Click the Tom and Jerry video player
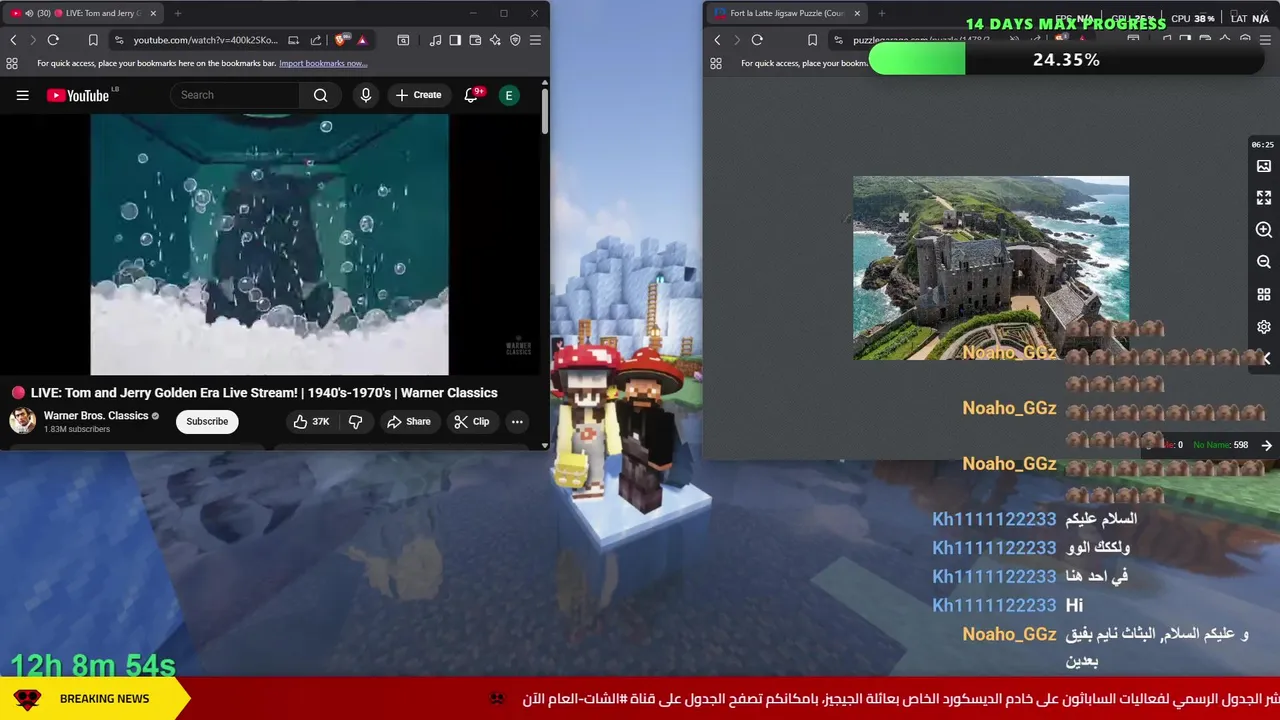This screenshot has height=720, width=1280. [269, 243]
